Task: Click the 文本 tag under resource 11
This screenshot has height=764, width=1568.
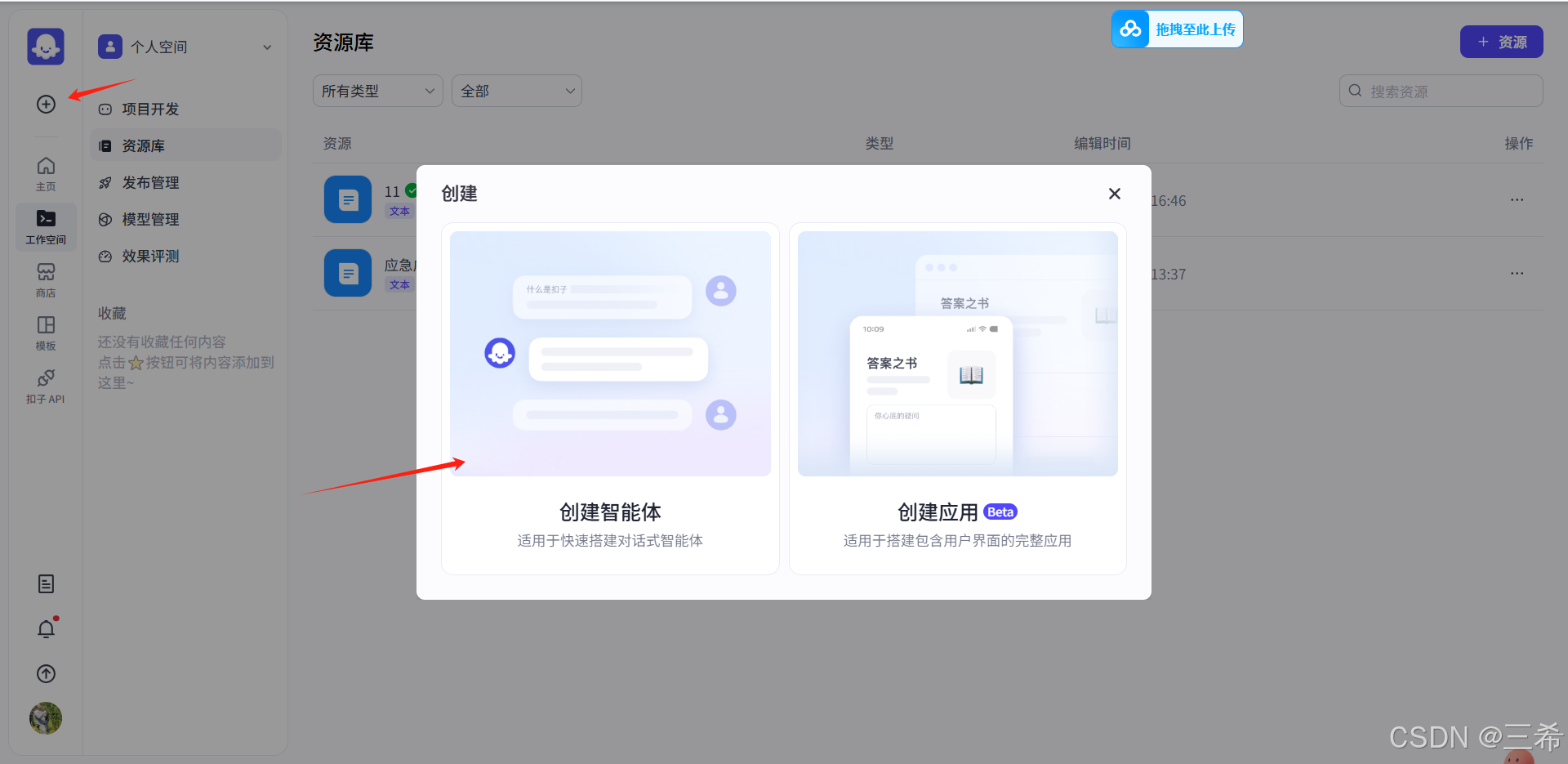Action: coord(399,211)
